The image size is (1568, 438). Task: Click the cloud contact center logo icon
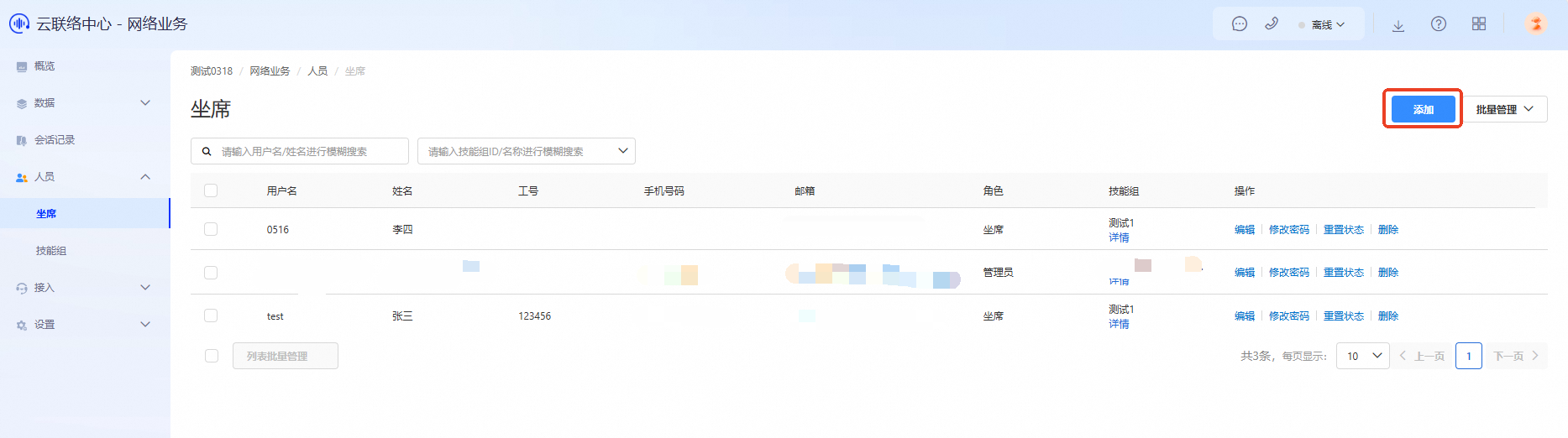[19, 23]
